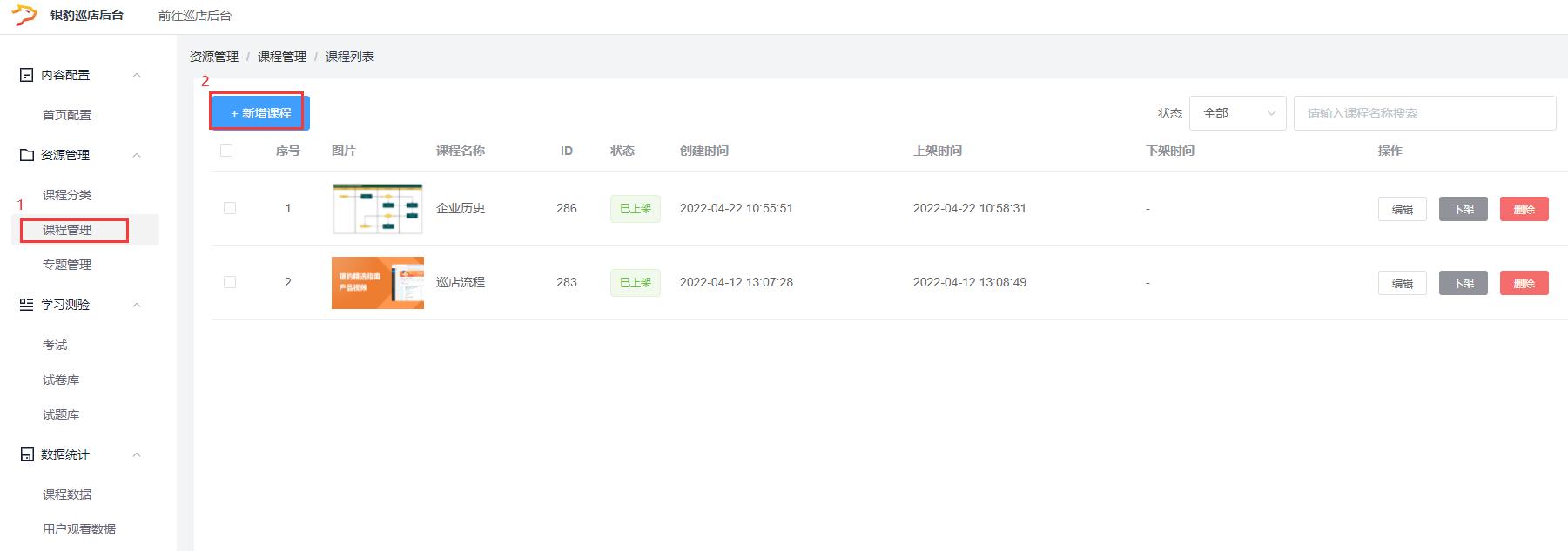The width and height of the screenshot is (1568, 551).
Task: Click the 内容配置 sidebar icon
Action: (27, 76)
